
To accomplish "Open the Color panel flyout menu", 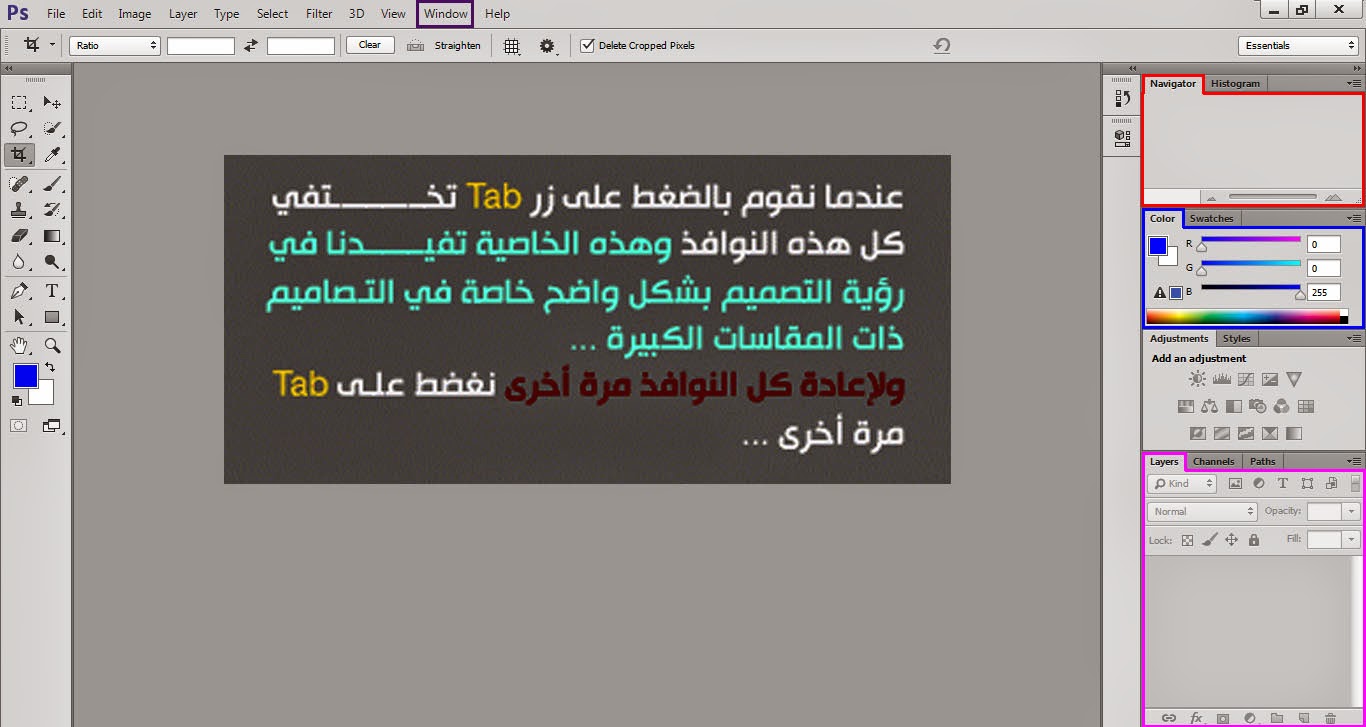I will [1354, 218].
